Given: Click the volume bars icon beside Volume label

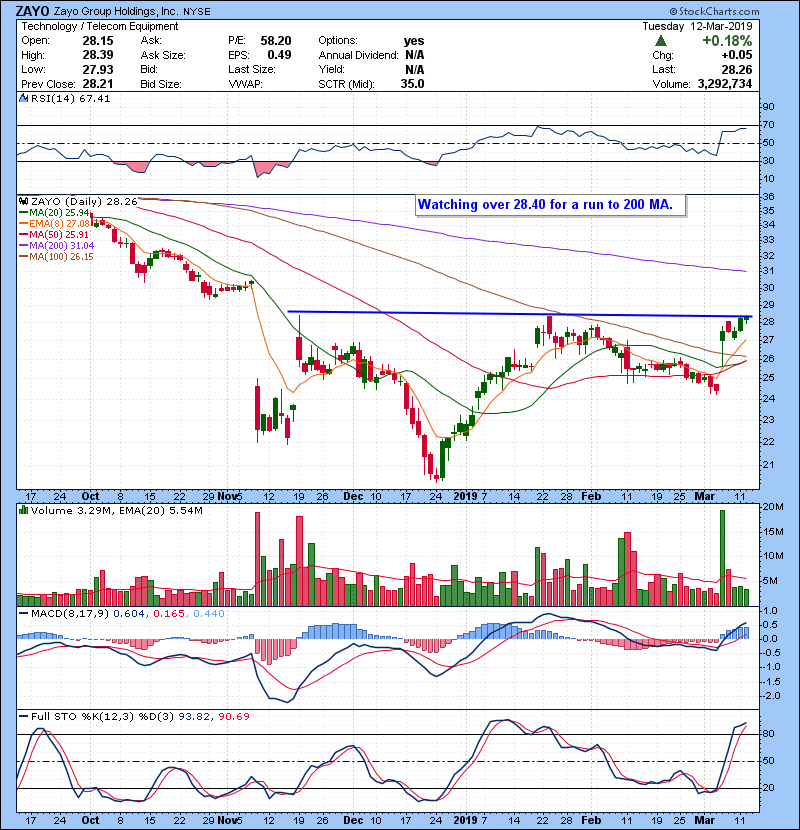Looking at the screenshot, I should click(x=24, y=510).
